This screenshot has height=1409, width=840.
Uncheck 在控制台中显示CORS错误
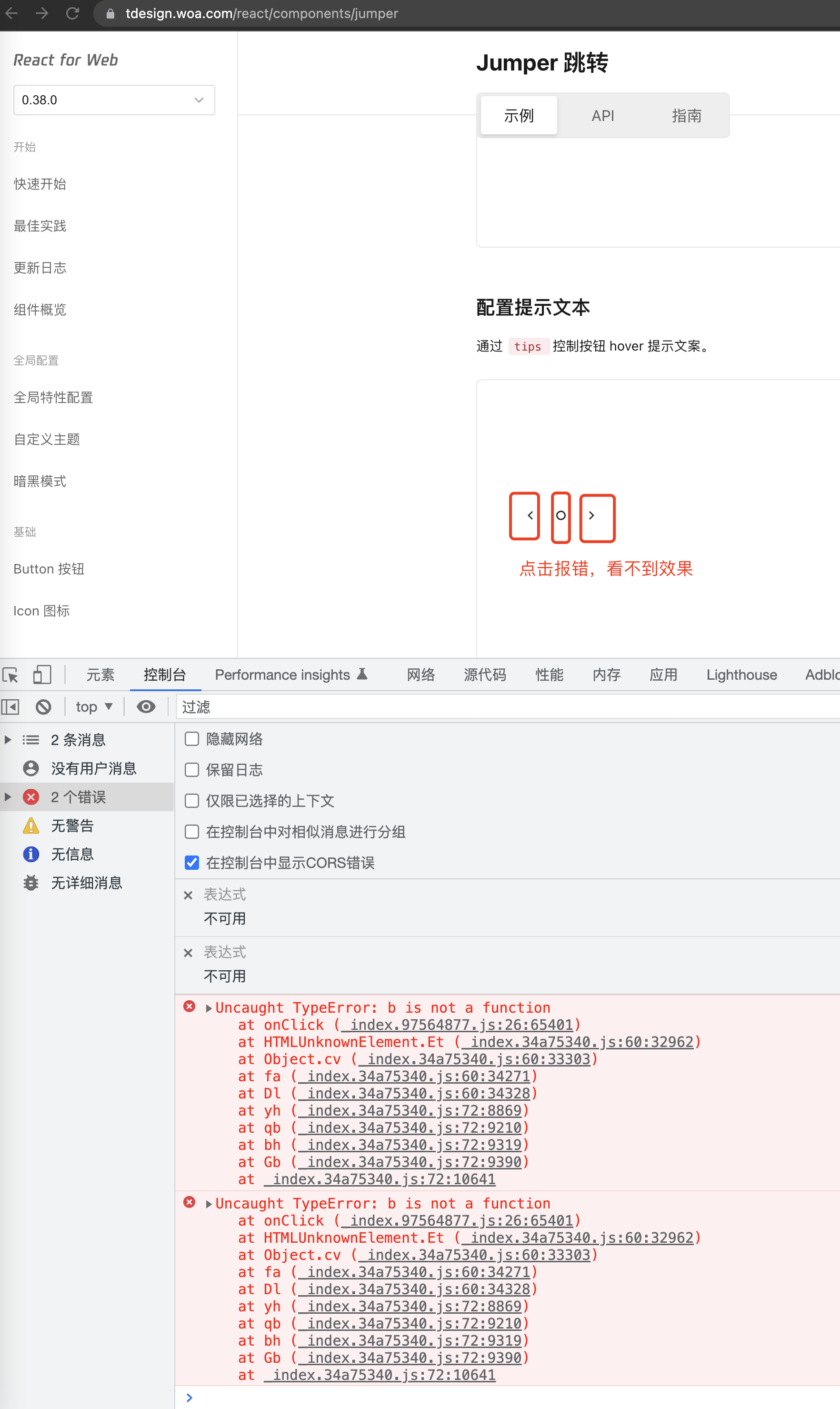click(192, 862)
